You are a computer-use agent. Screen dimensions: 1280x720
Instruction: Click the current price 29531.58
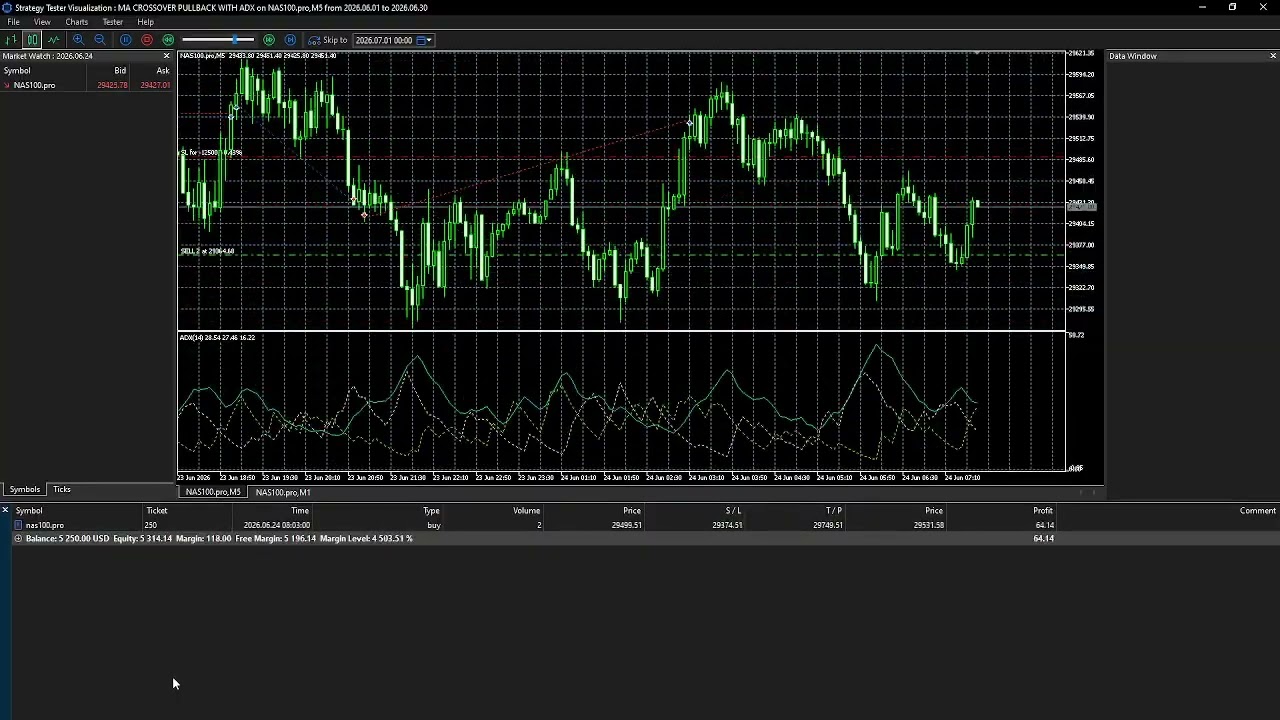[x=928, y=525]
